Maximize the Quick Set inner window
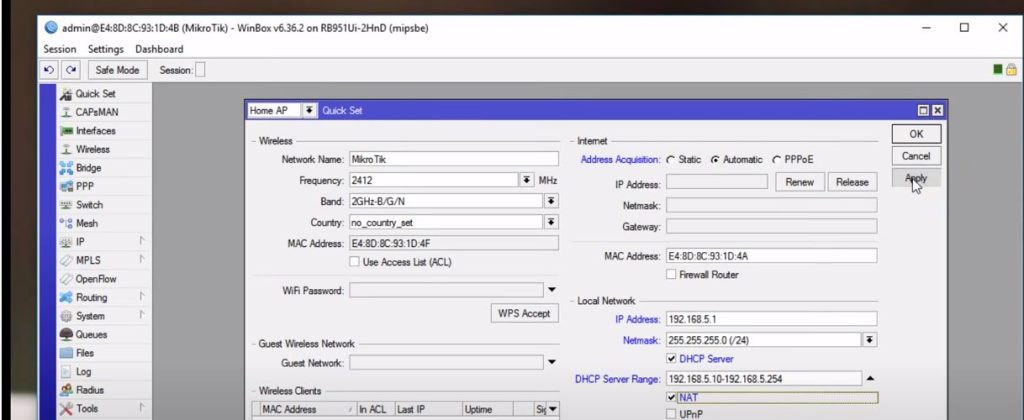This screenshot has width=1024, height=420. (923, 110)
